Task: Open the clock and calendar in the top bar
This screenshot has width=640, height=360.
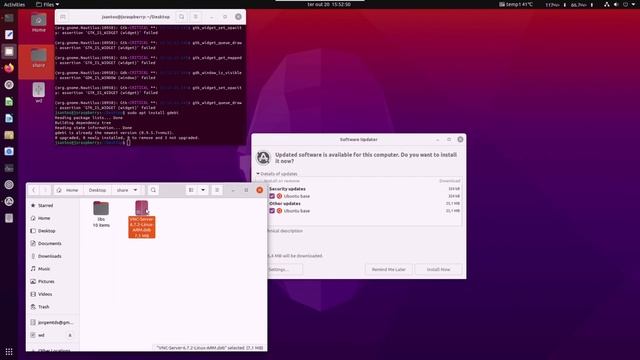Action: [329, 4]
